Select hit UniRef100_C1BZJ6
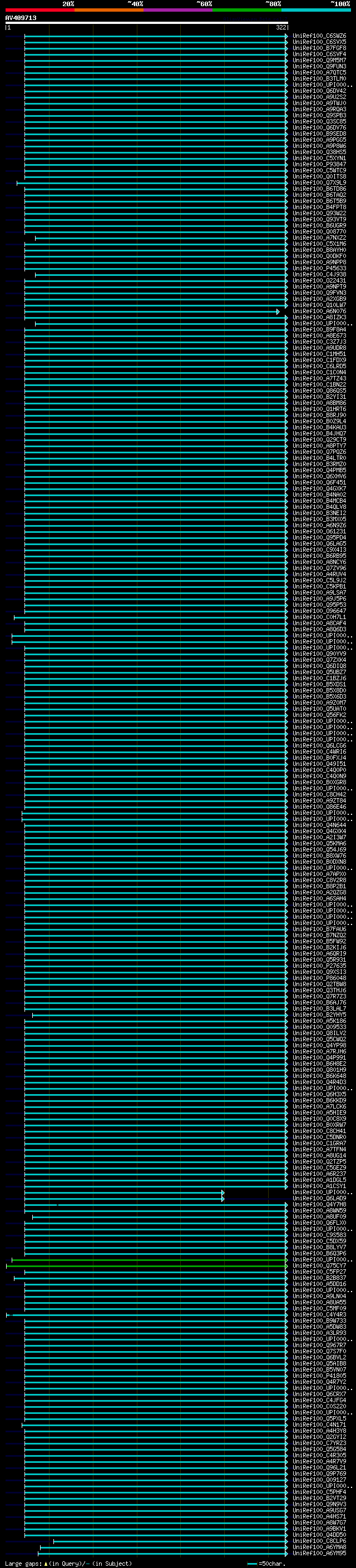The height and width of the screenshot is (1568, 356). tap(319, 679)
